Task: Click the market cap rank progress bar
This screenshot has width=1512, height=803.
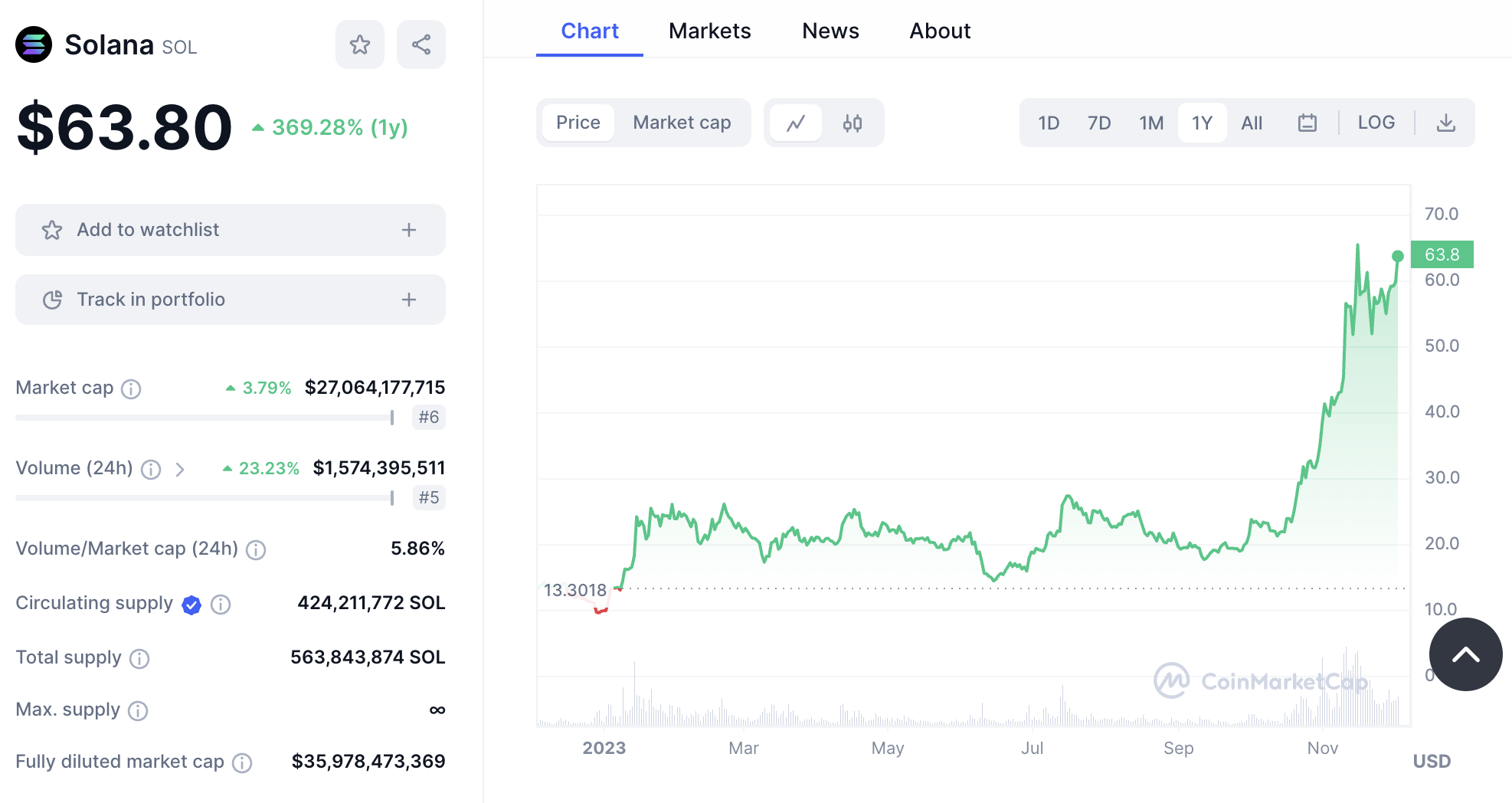Action: pos(205,418)
